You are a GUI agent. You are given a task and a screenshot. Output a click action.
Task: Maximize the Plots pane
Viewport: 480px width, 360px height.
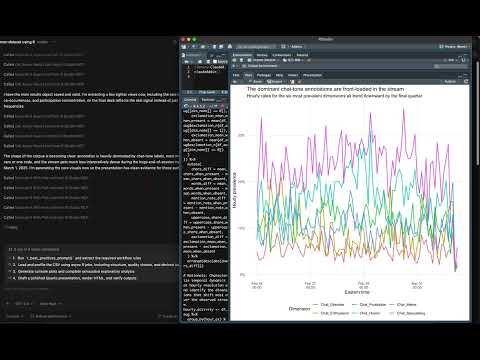point(466,75)
